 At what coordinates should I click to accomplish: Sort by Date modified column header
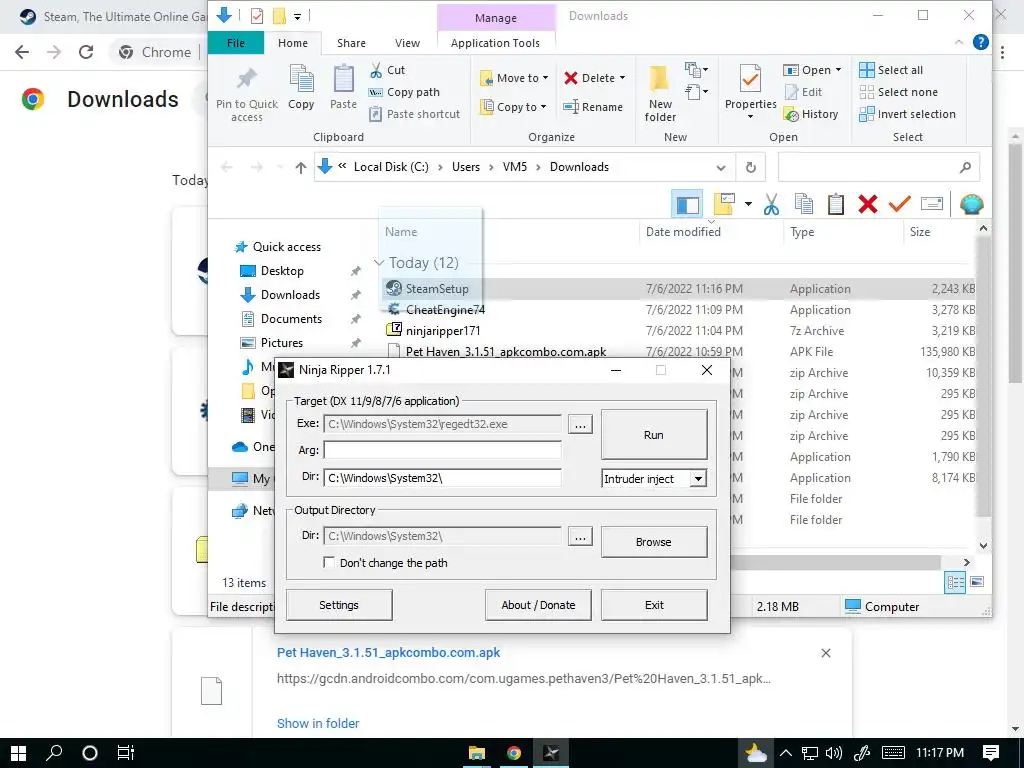click(x=683, y=232)
